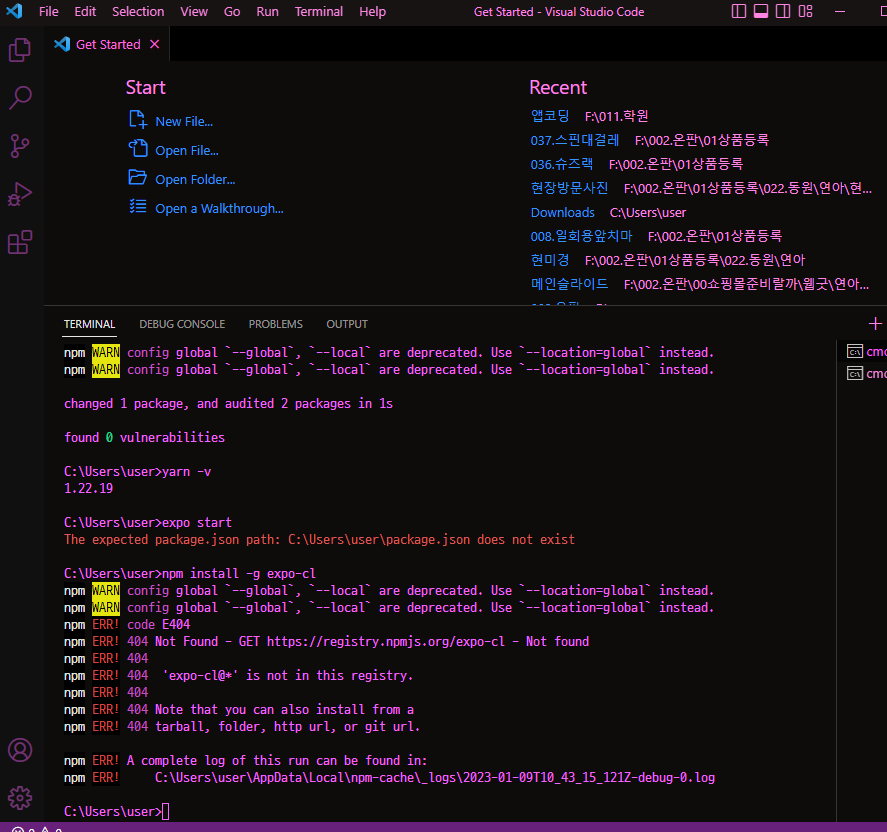
Task: Click the Open File icon
Action: point(138,149)
